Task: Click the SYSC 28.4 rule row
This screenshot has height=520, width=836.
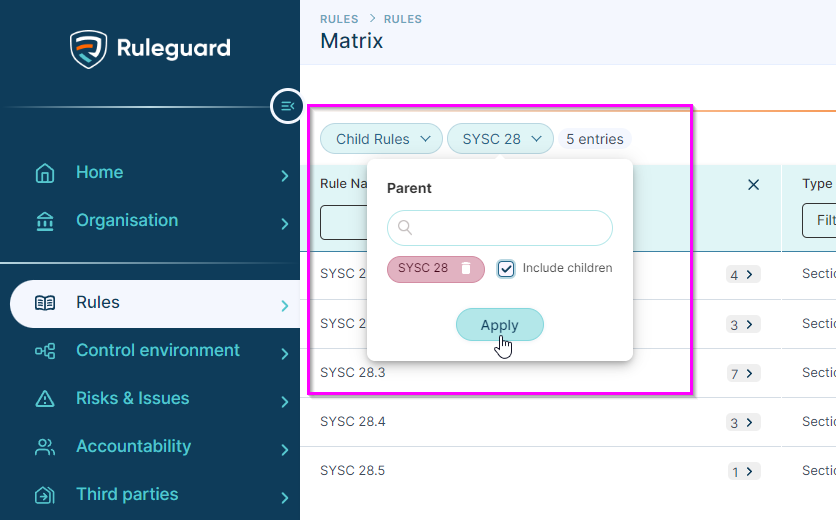Action: click(352, 421)
